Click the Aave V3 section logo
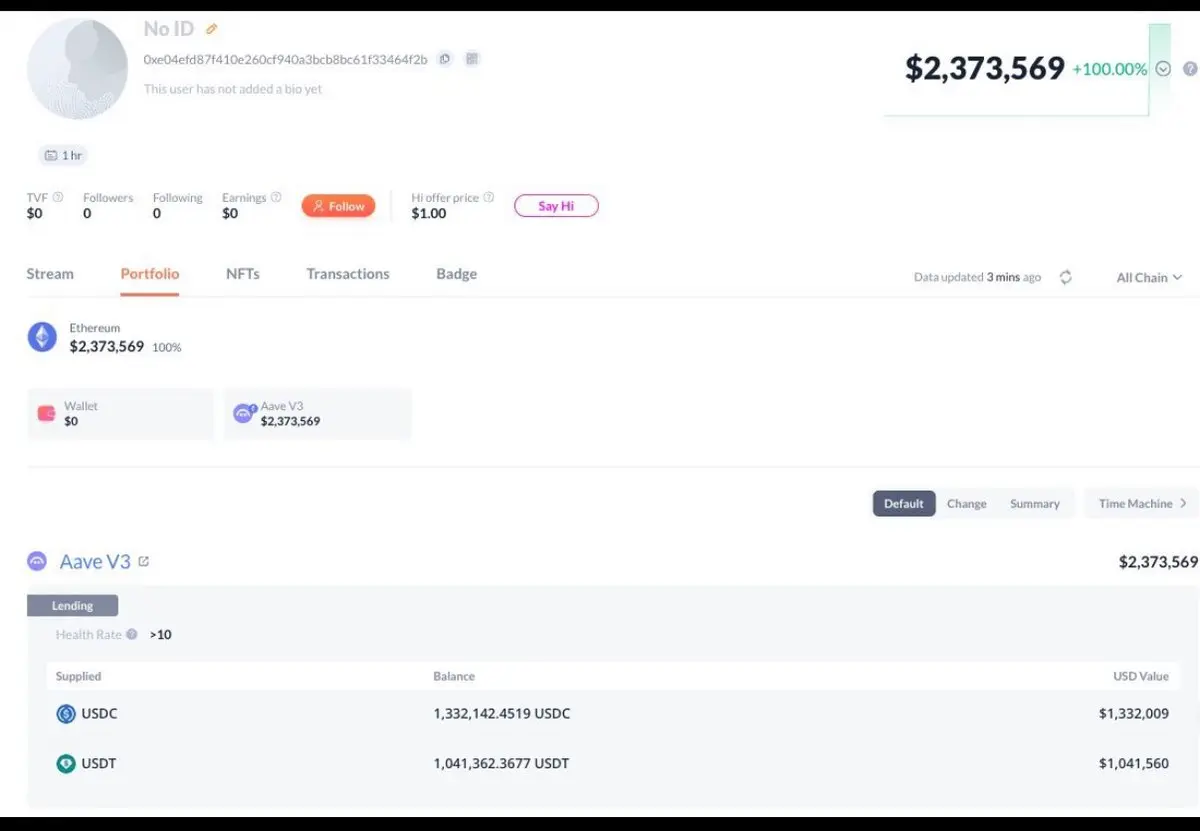This screenshot has height=831, width=1200. [x=37, y=561]
